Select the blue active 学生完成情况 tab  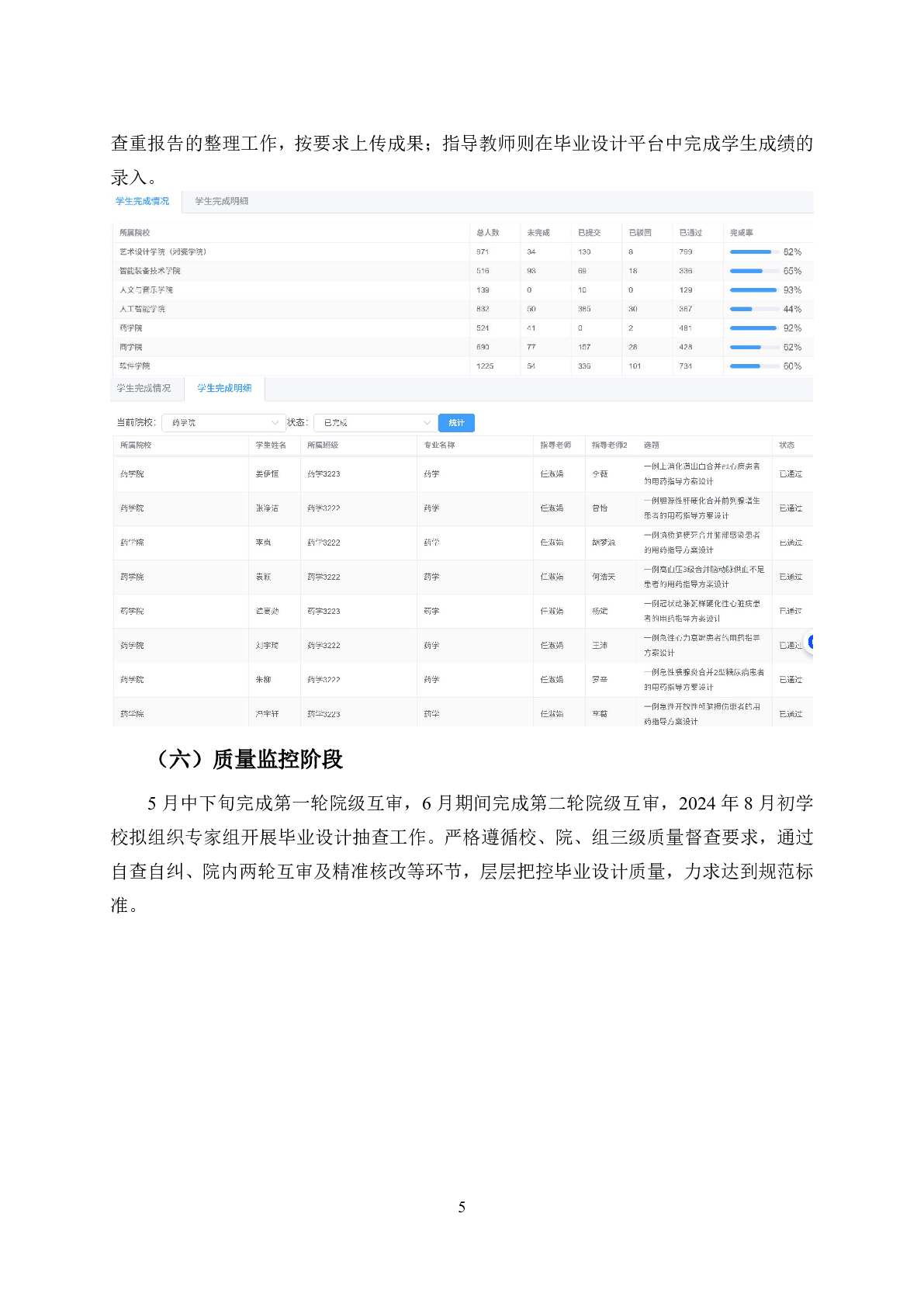tap(143, 202)
